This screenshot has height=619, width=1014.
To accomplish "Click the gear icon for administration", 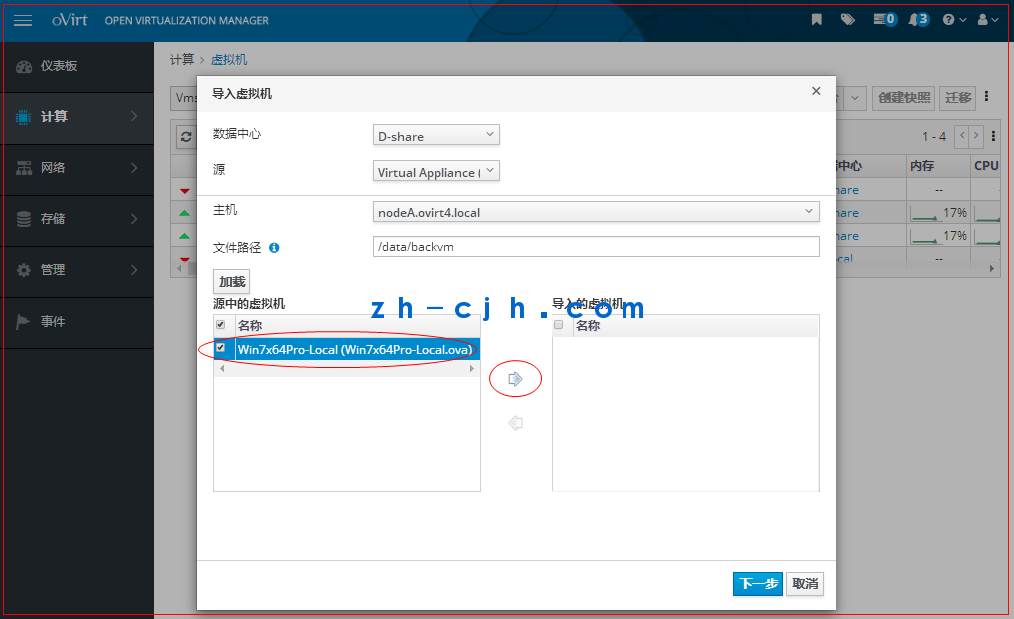I will tap(24, 270).
